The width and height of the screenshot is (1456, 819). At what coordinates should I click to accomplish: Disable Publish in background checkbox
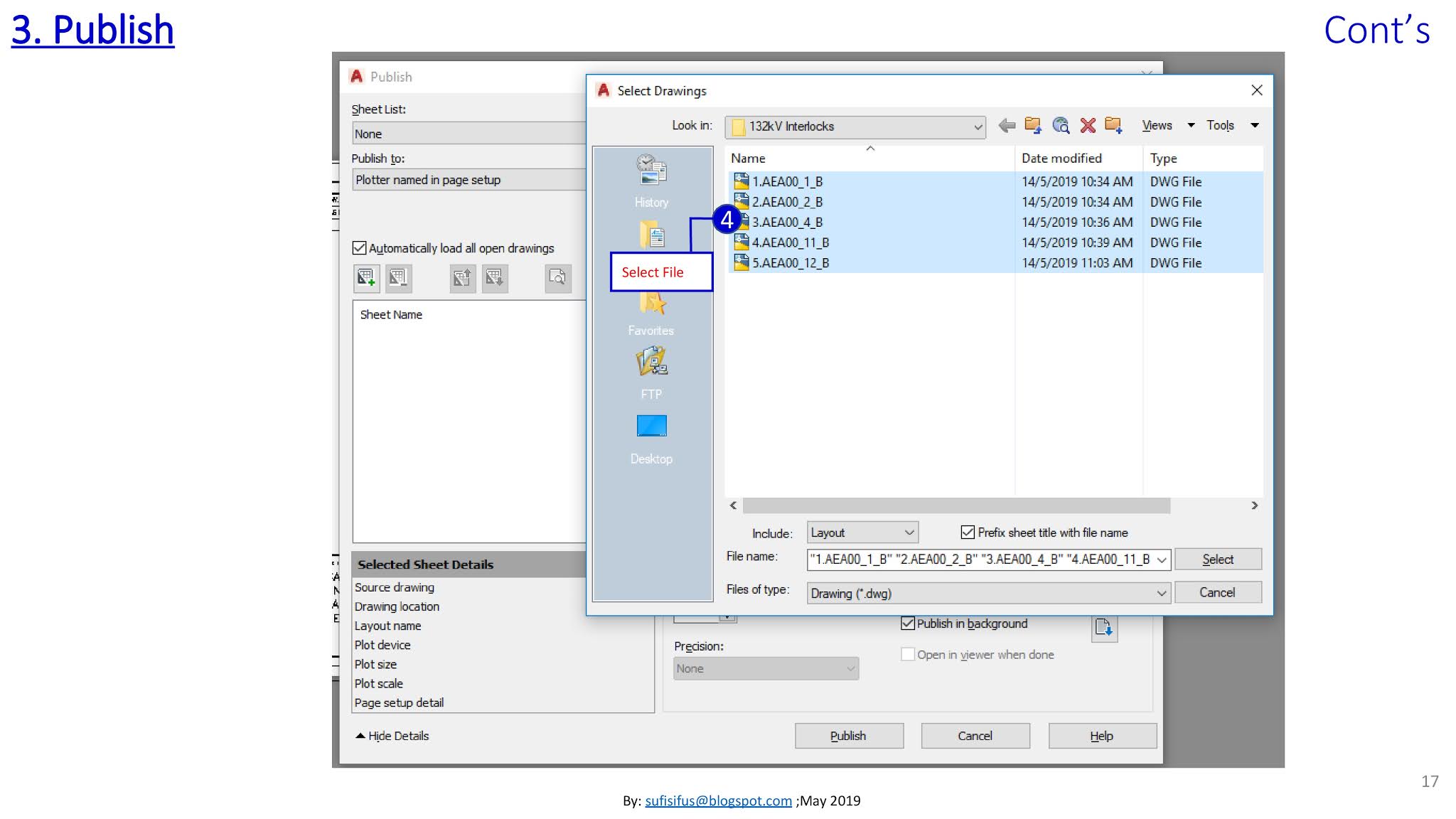click(908, 623)
